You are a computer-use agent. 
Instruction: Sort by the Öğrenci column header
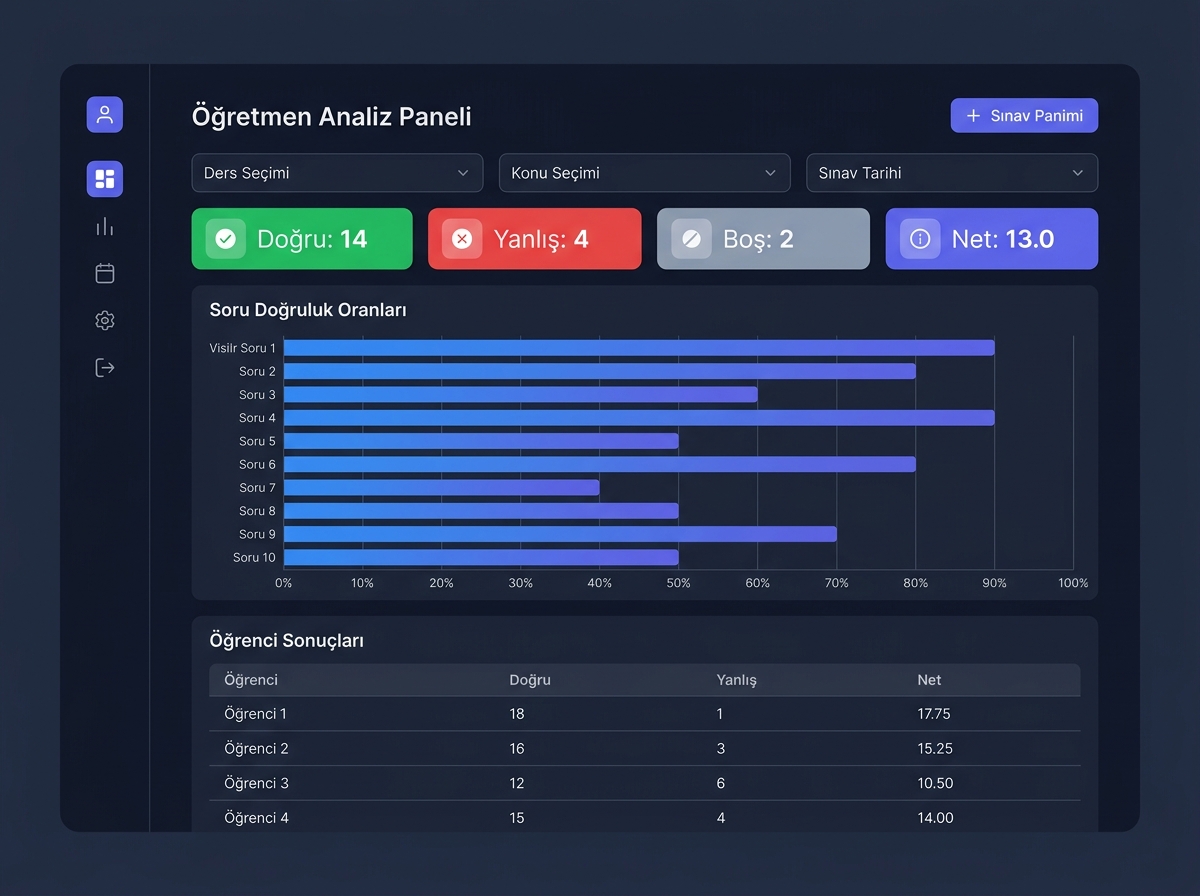pyautogui.click(x=251, y=680)
